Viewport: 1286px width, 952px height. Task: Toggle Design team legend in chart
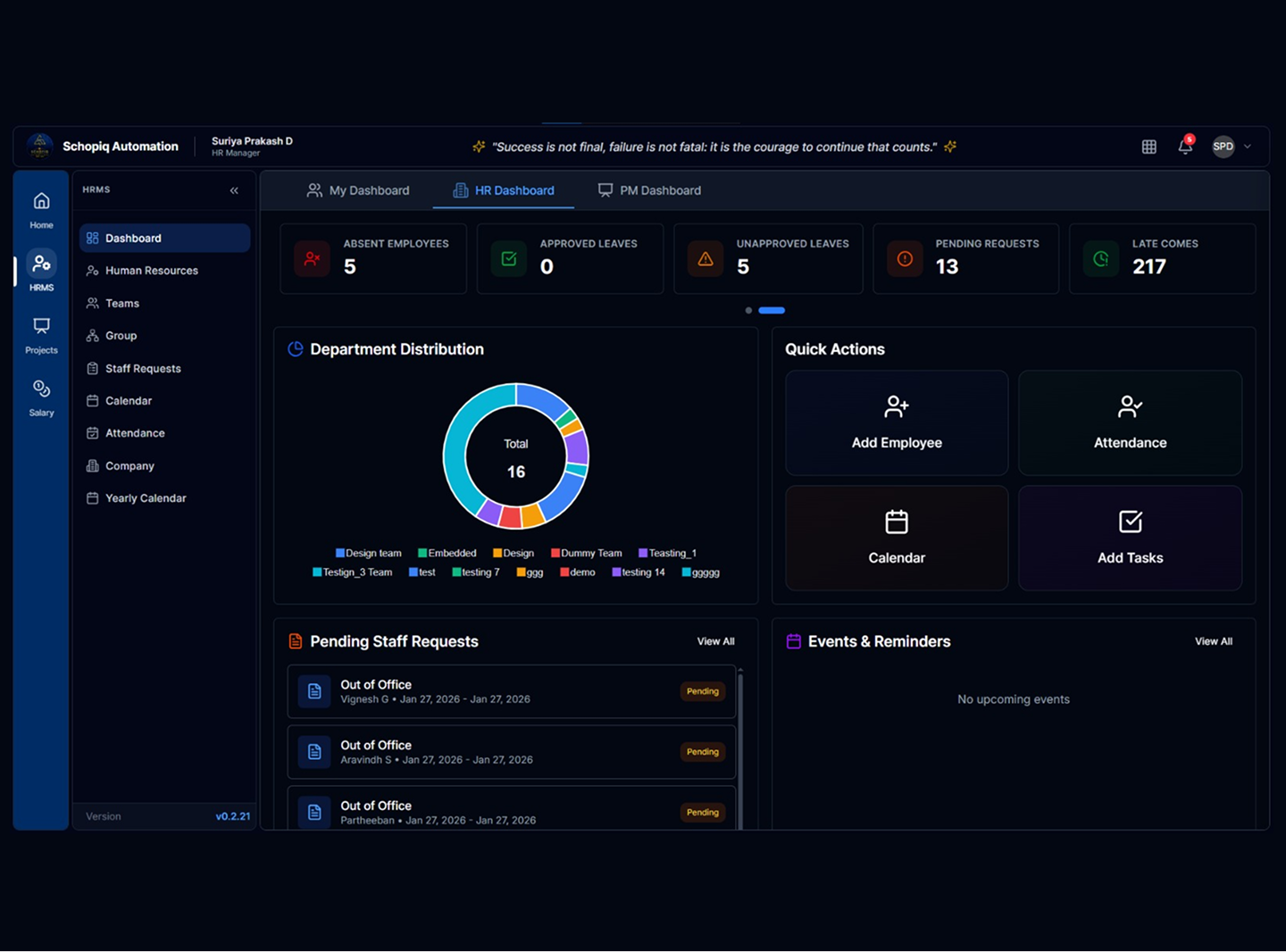[x=369, y=554]
